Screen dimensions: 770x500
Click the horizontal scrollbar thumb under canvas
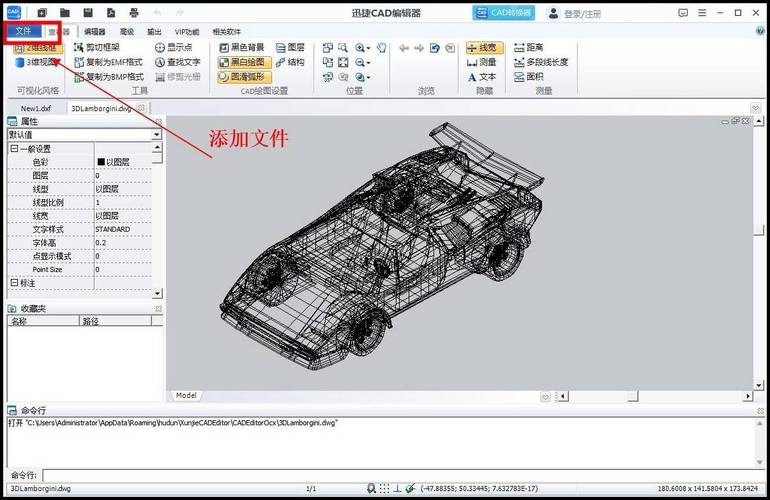(x=633, y=396)
